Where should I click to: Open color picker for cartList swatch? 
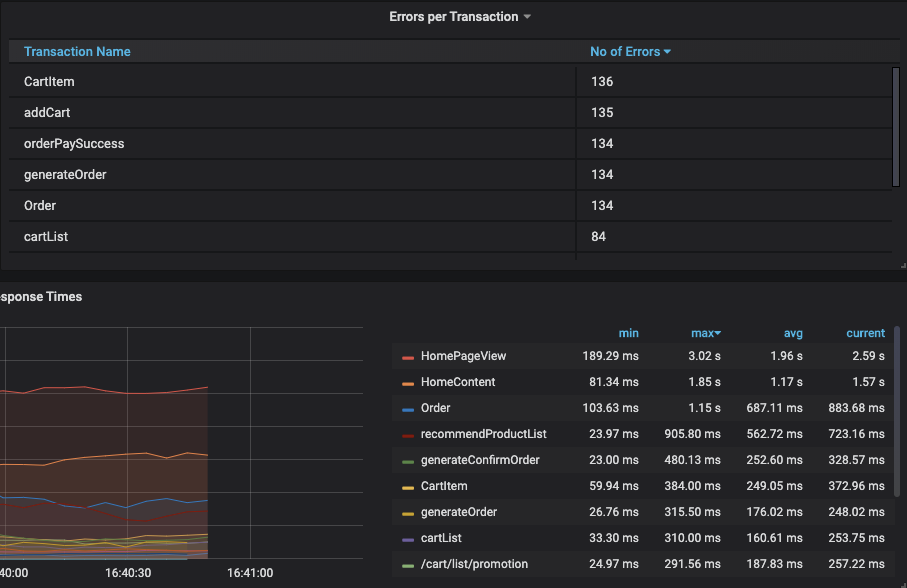(x=408, y=540)
